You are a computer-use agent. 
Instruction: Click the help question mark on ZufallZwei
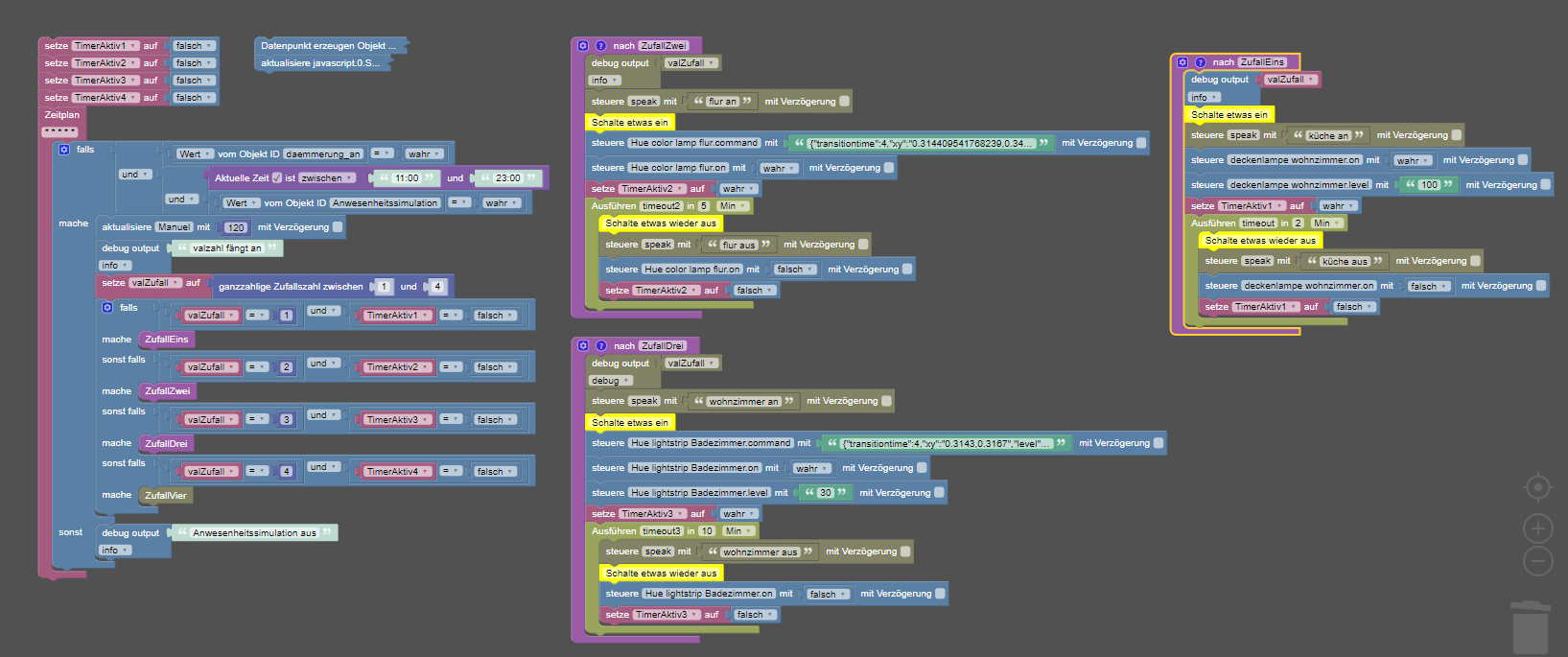click(x=601, y=45)
